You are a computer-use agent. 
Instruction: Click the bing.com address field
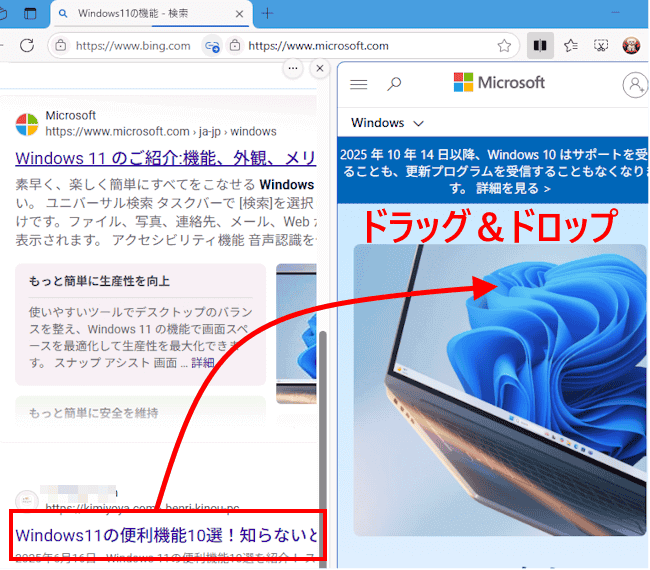(133, 46)
